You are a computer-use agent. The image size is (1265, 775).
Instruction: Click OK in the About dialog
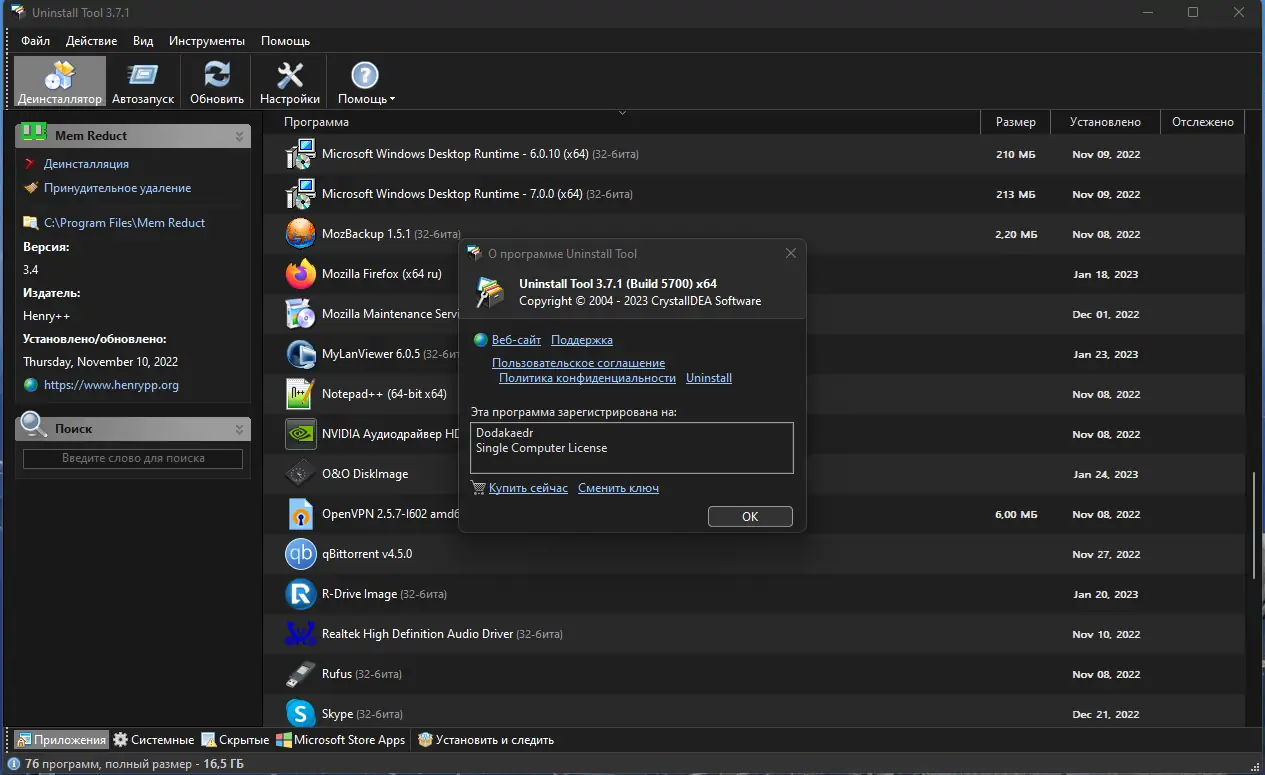click(750, 517)
